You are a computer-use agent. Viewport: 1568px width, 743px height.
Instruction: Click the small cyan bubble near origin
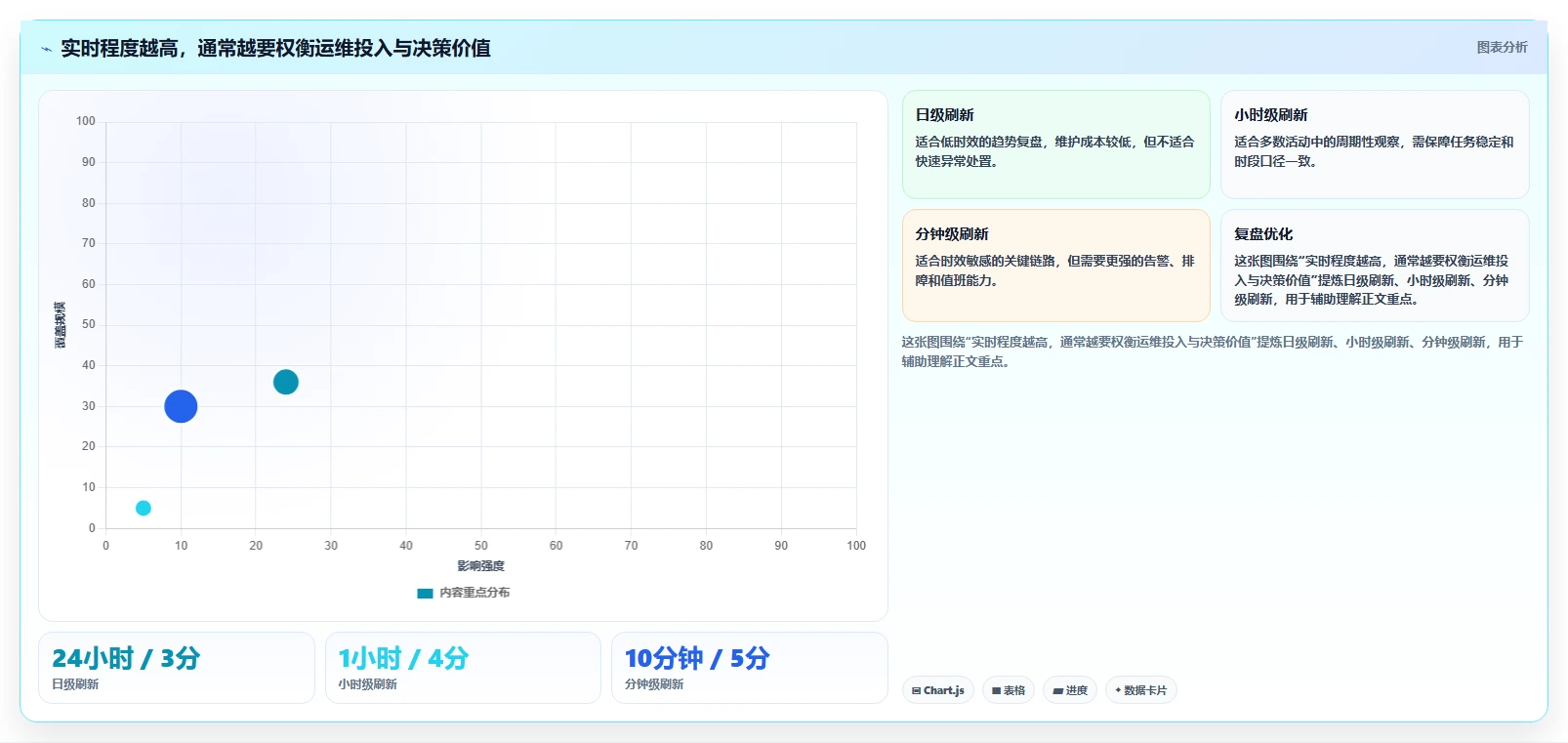pos(144,508)
